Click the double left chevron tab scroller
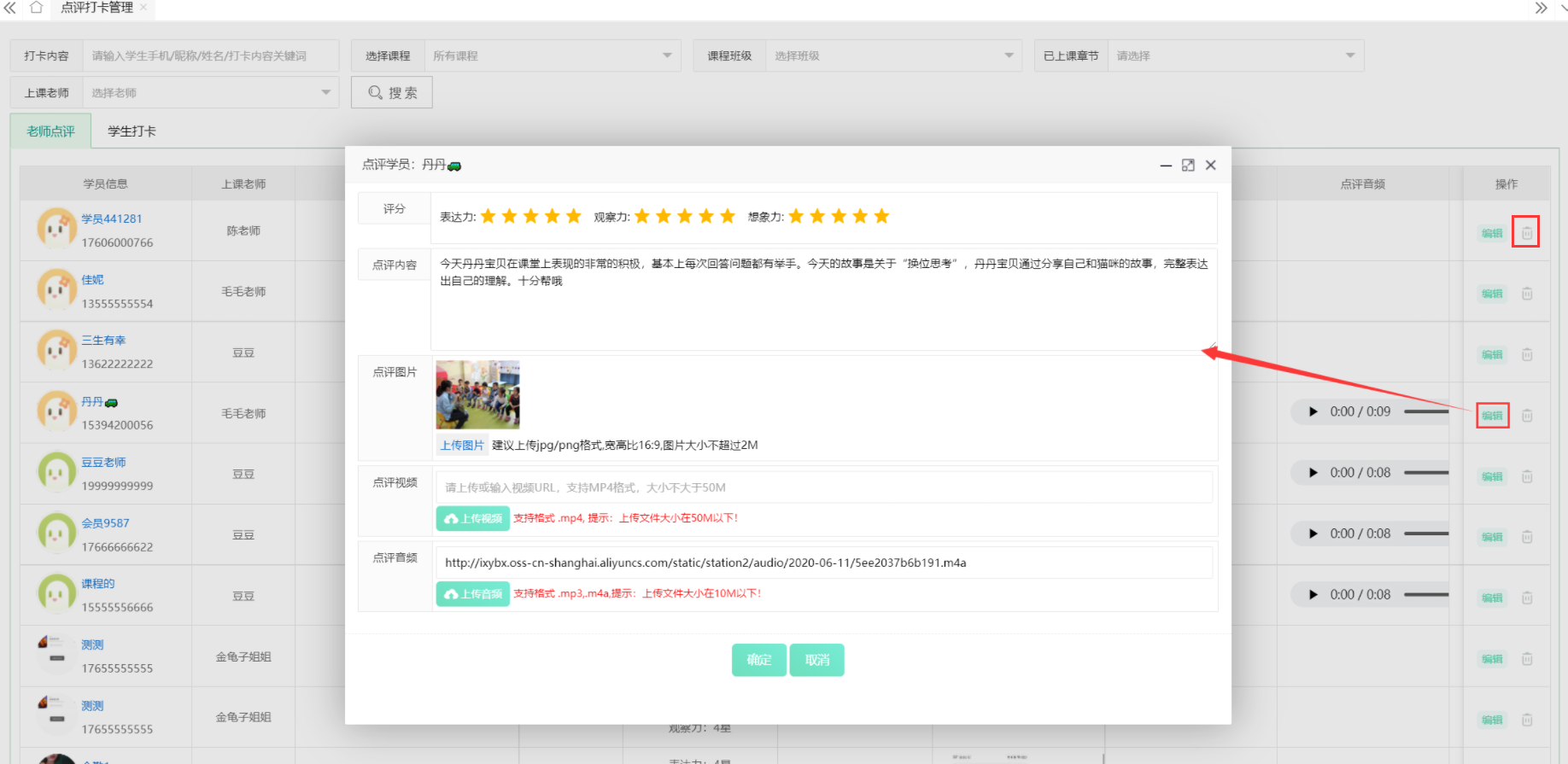Screen dimensions: 1568x764 coord(9,8)
